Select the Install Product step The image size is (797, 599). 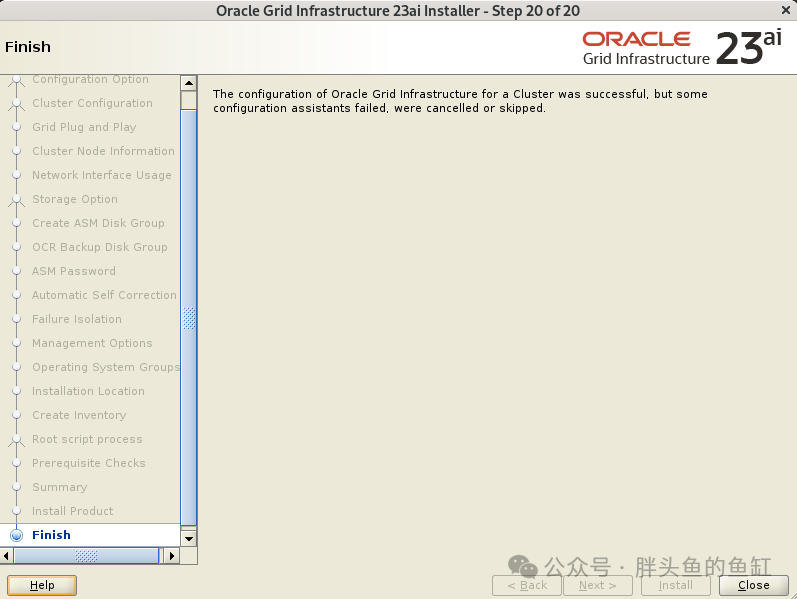(x=73, y=511)
